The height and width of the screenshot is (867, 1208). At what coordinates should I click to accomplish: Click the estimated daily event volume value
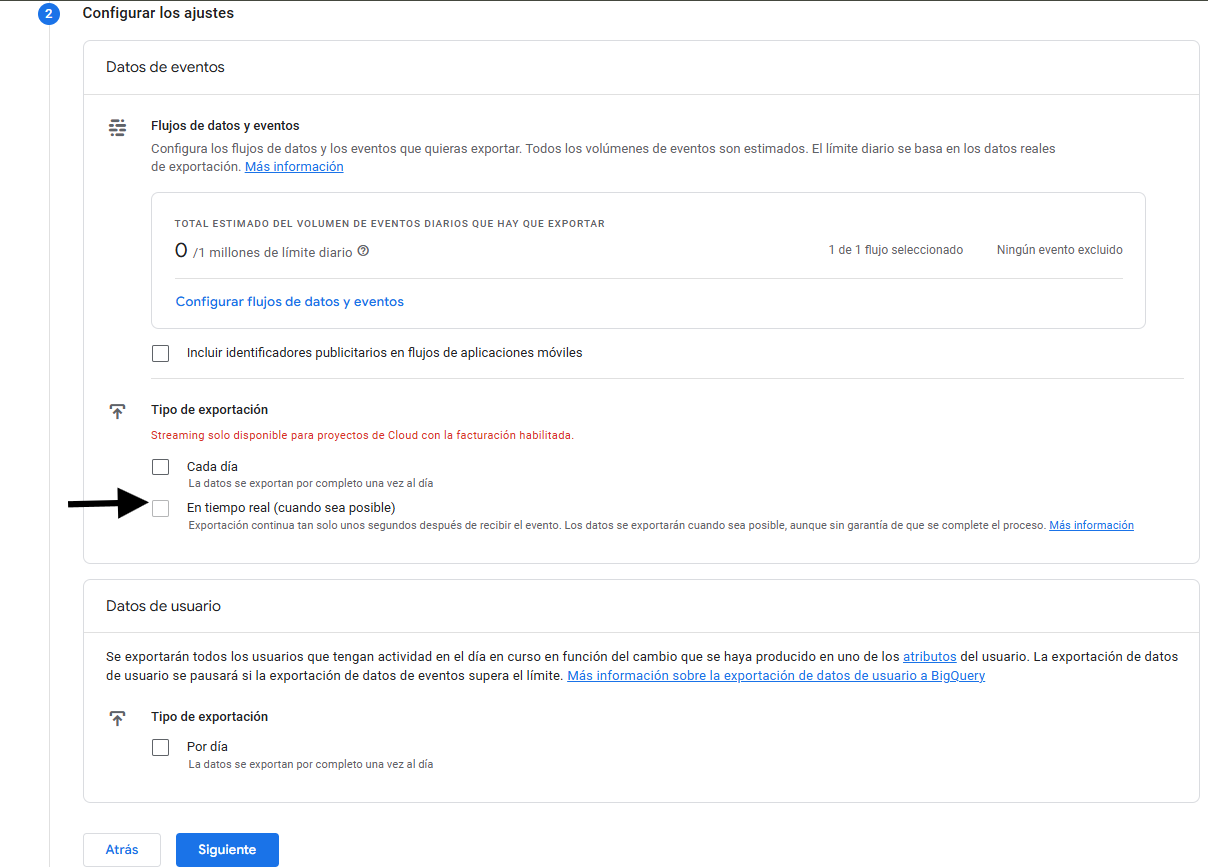179,250
